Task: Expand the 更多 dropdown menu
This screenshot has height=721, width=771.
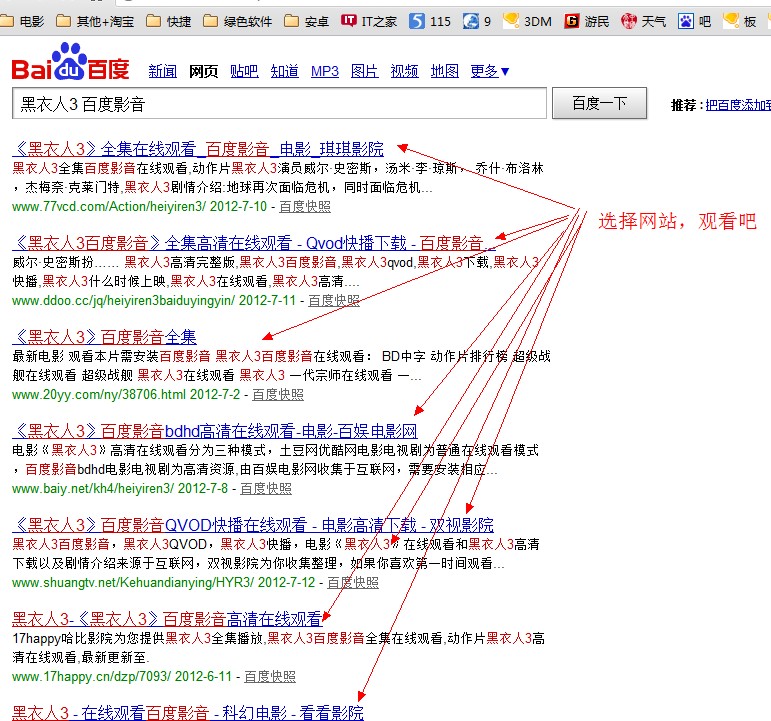Action: coord(490,71)
